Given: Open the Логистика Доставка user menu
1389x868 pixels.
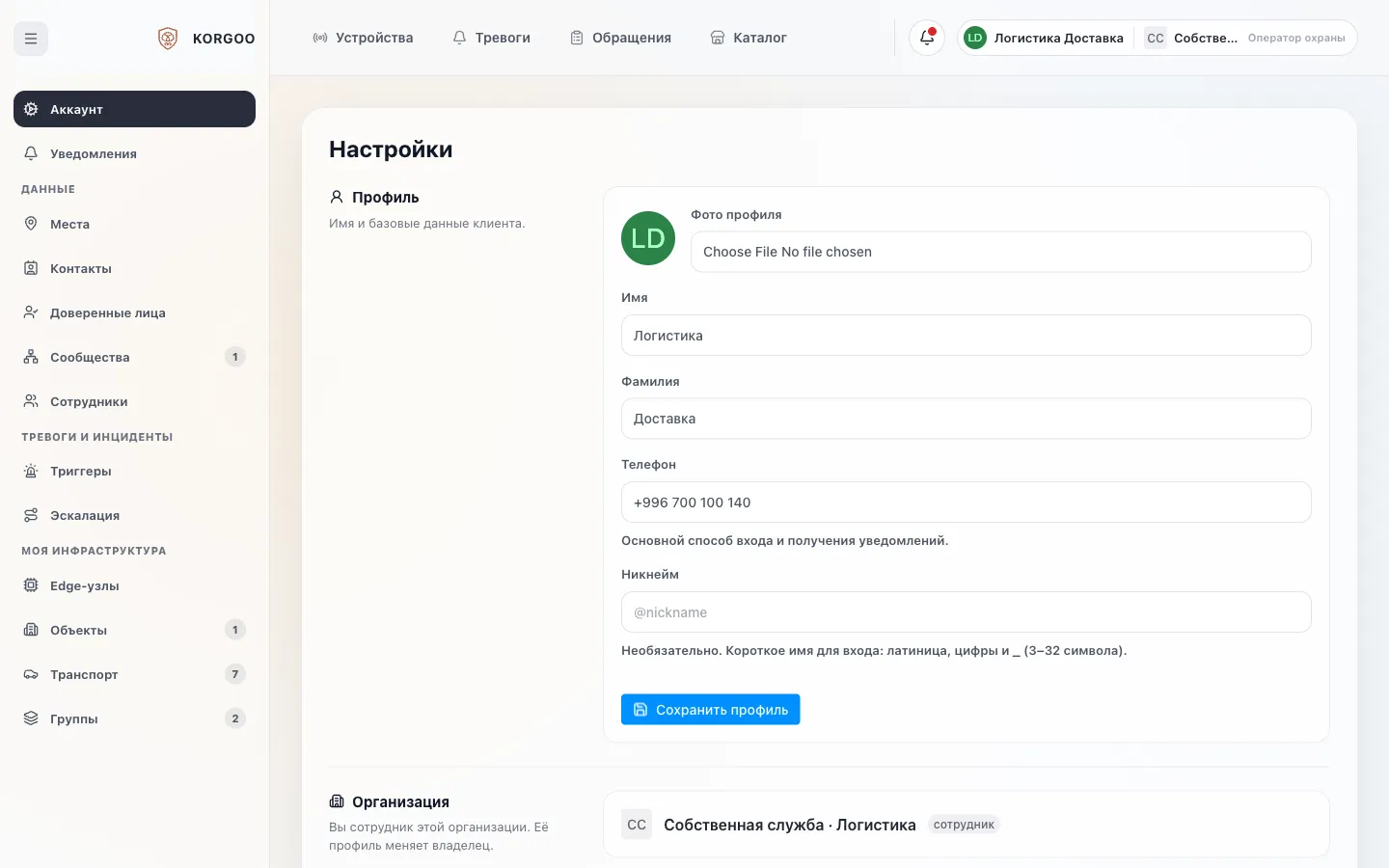Looking at the screenshot, I should pyautogui.click(x=1046, y=39).
